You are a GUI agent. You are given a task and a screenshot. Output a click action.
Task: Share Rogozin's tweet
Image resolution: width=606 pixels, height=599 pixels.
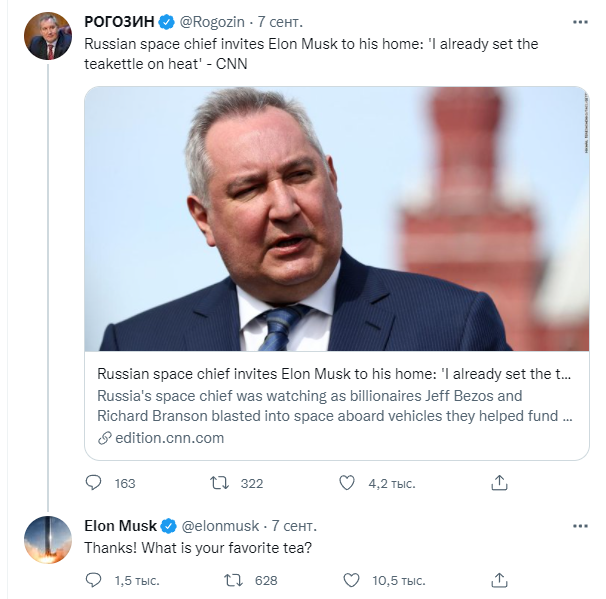click(499, 483)
